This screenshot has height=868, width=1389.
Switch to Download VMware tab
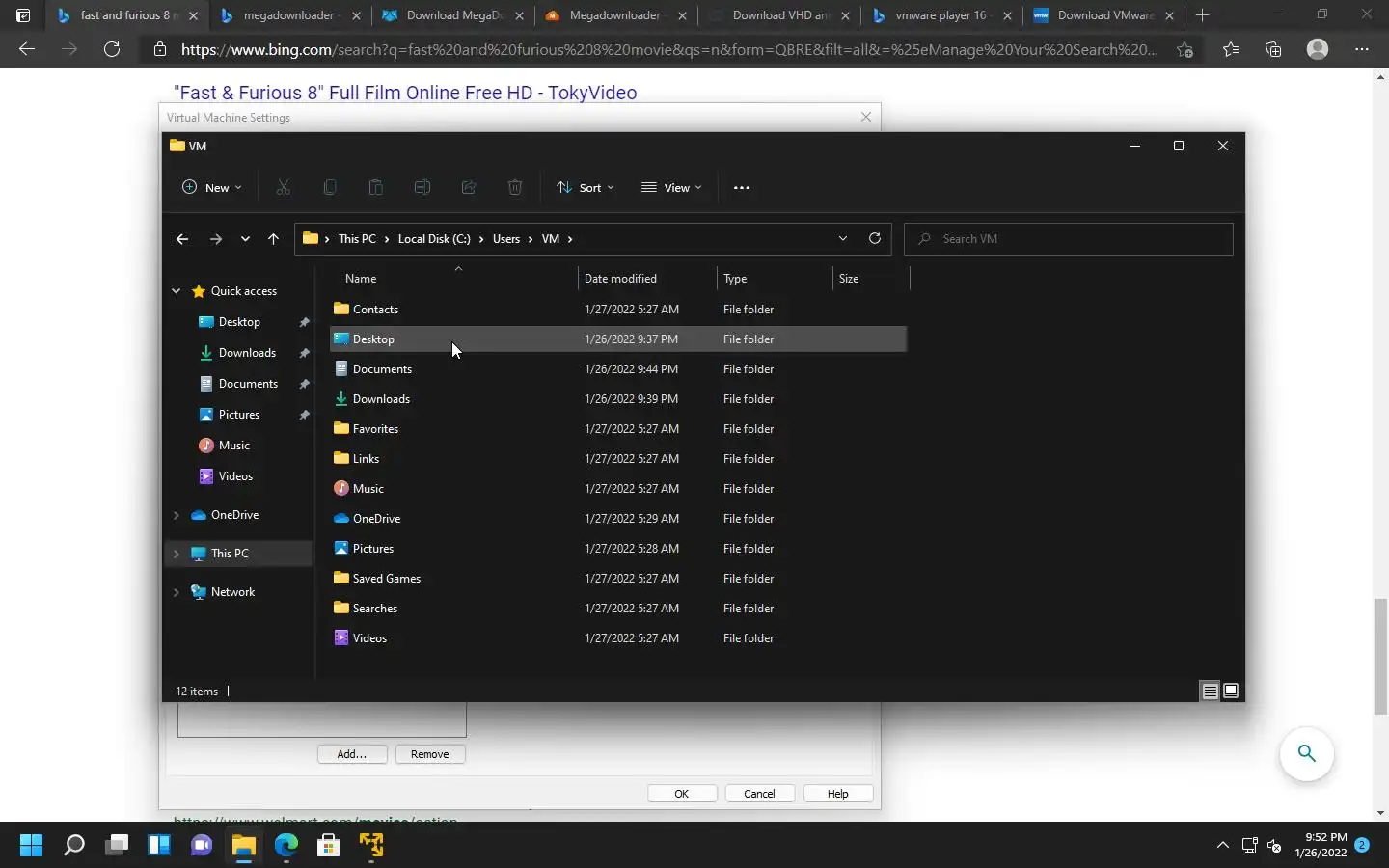point(1103,15)
